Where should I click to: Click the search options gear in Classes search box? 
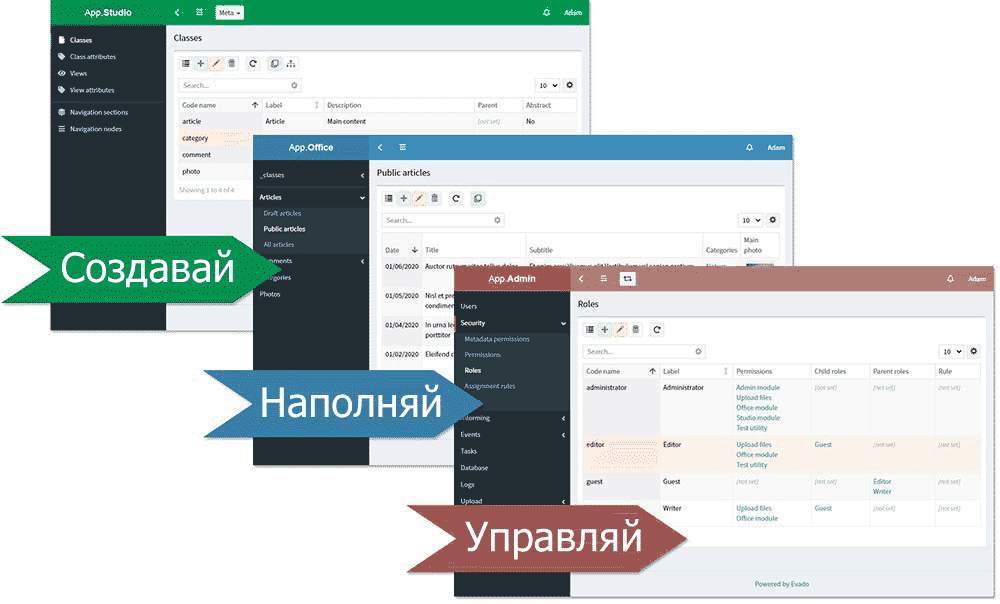pyautogui.click(x=294, y=85)
